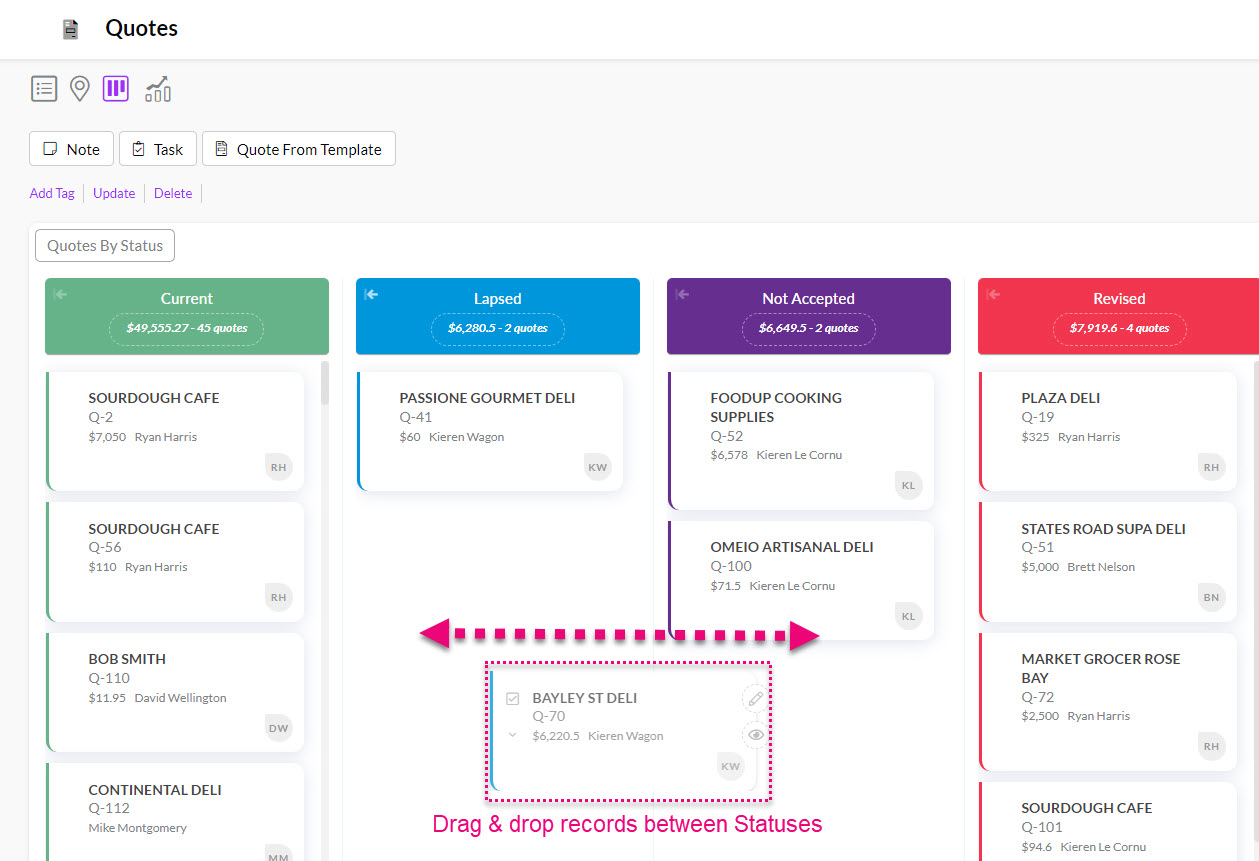Click the Current column vertical scrollbar
The height and width of the screenshot is (861, 1259).
click(x=324, y=383)
